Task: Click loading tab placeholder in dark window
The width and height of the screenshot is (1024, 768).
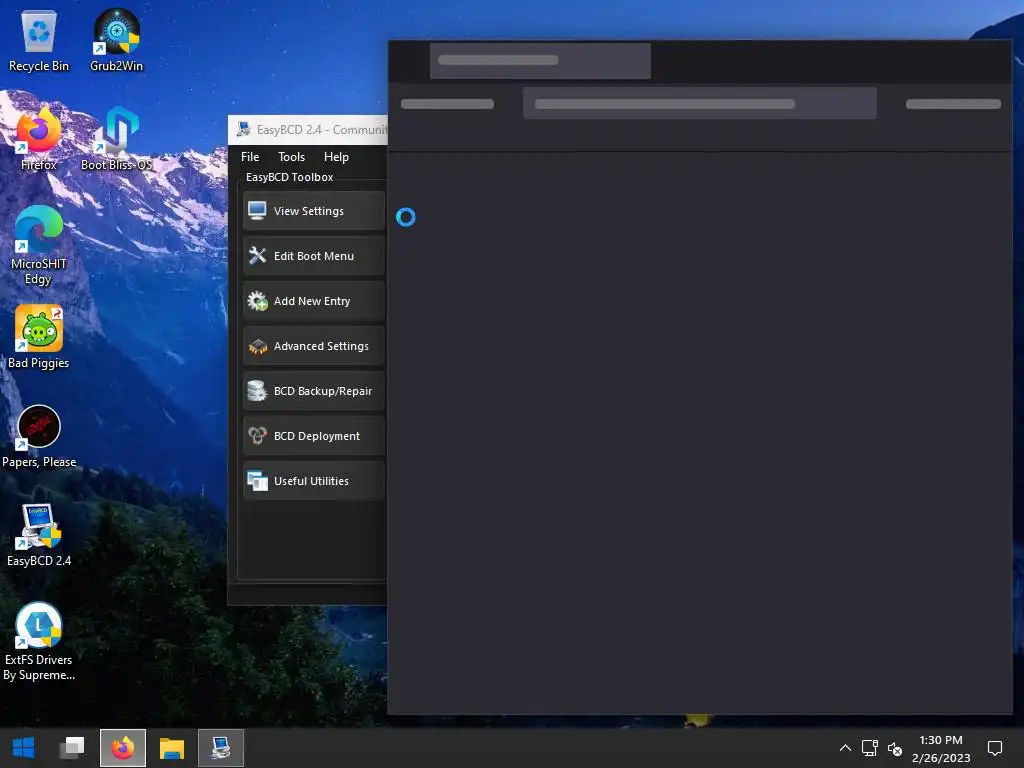Action: pos(540,61)
